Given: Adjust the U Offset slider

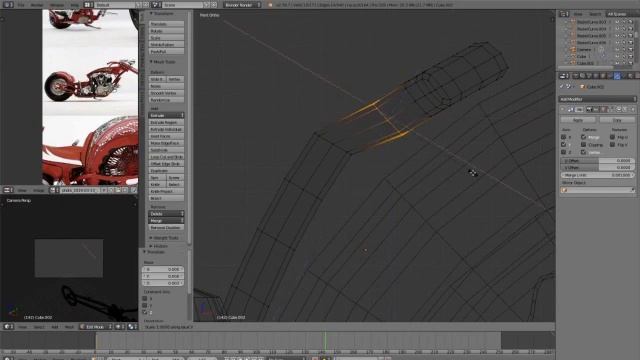Looking at the screenshot, I should pyautogui.click(x=597, y=160).
